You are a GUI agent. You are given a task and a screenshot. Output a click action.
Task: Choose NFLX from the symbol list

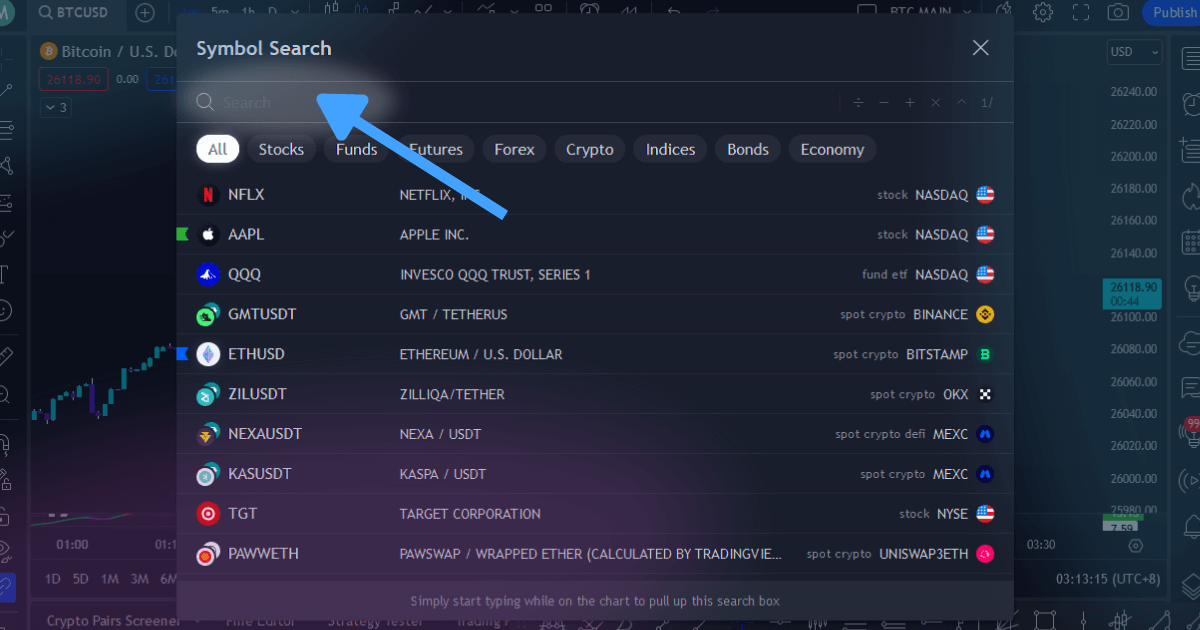595,194
